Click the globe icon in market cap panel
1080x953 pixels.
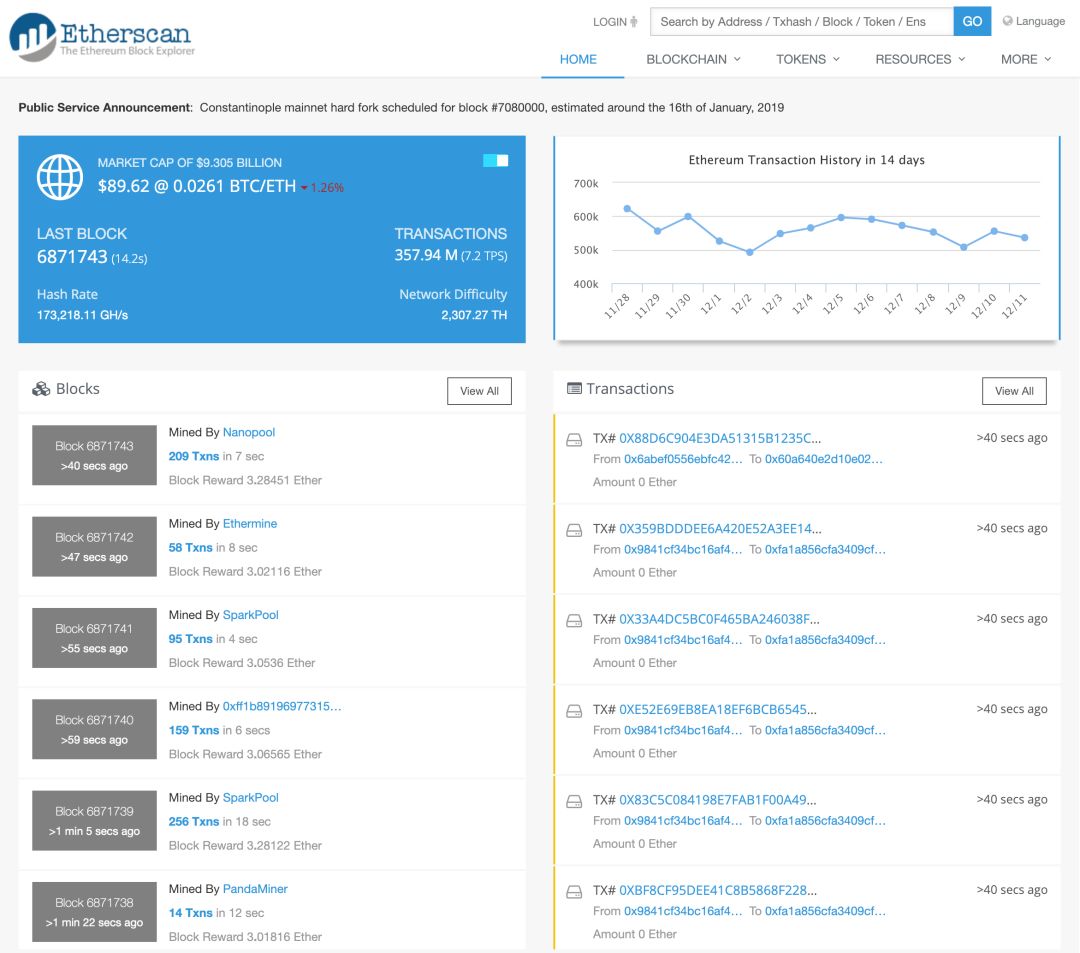tap(60, 177)
